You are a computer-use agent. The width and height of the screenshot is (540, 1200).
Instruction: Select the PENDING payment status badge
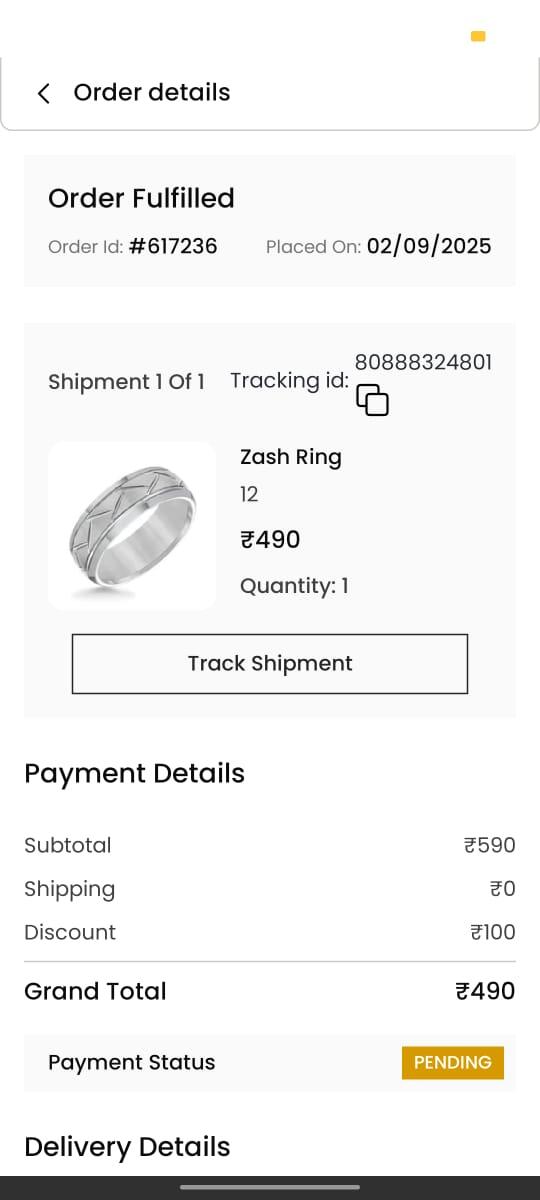click(x=453, y=1063)
